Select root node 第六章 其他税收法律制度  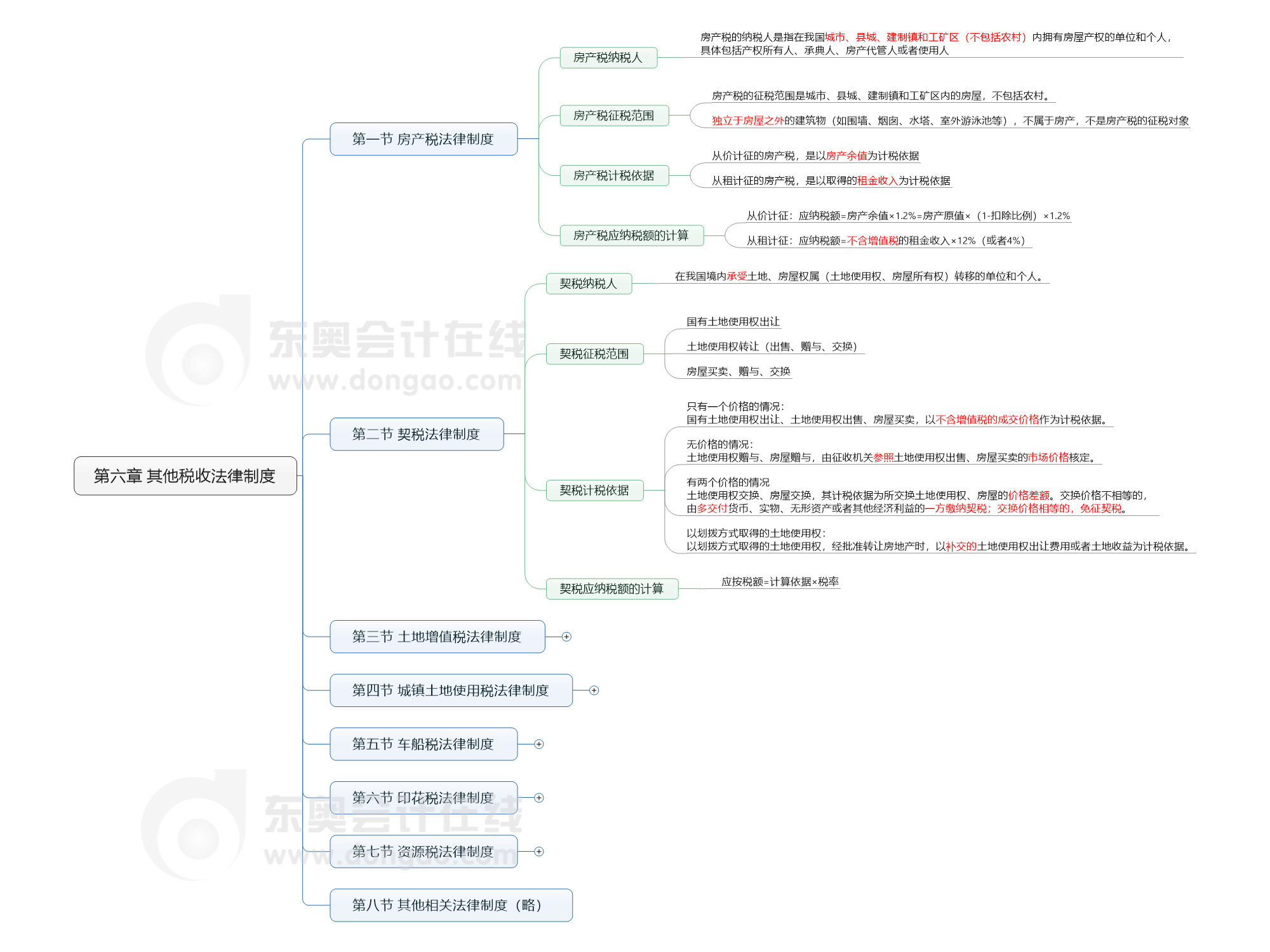click(185, 476)
